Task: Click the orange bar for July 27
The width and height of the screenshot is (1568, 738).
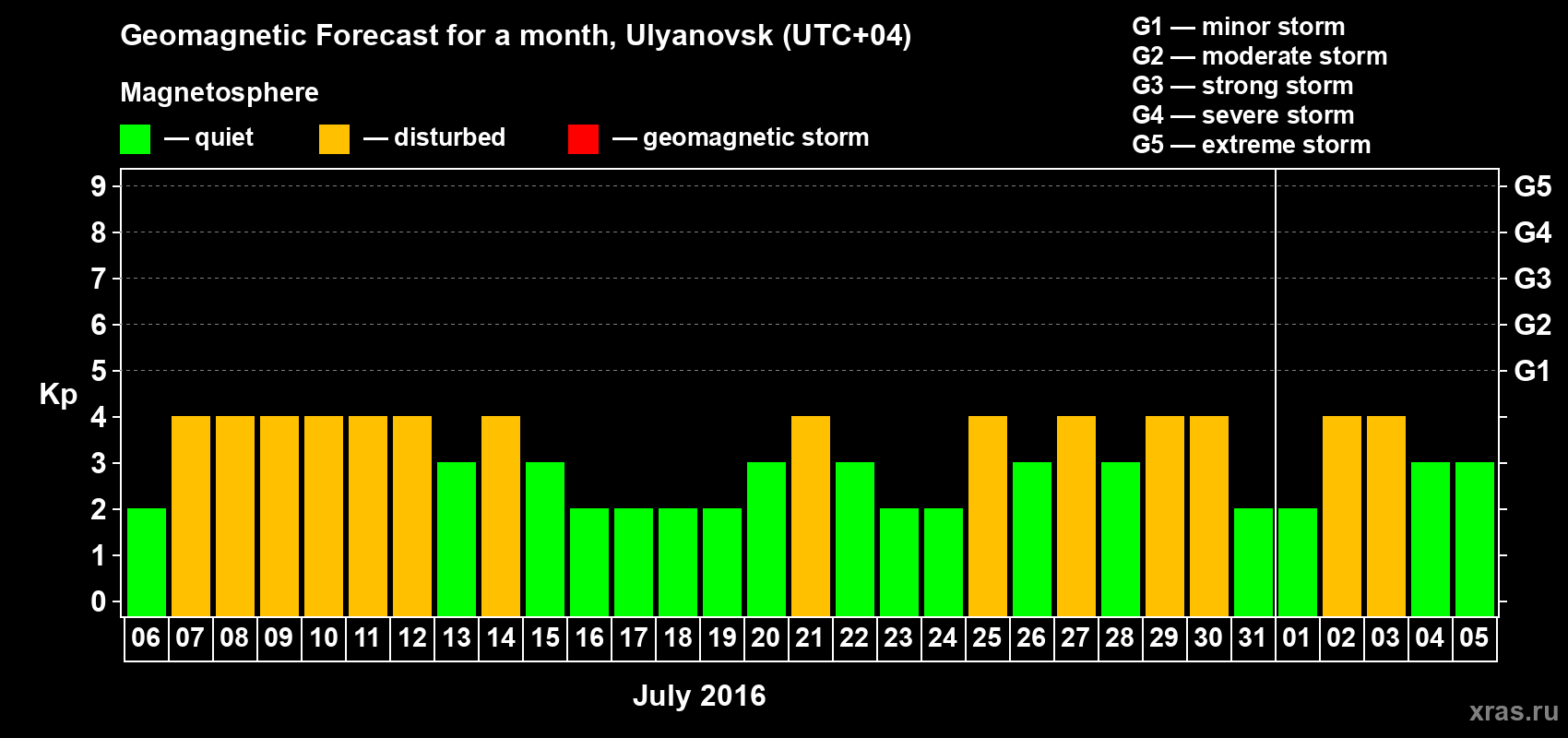Action: click(1076, 516)
